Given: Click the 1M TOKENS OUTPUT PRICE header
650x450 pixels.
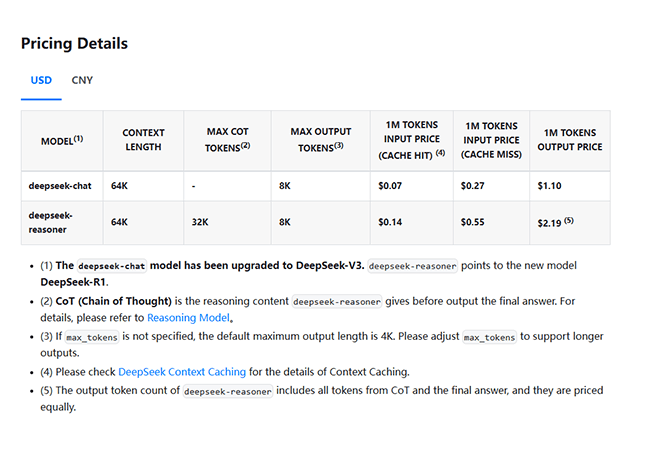Looking at the screenshot, I should pyautogui.click(x=570, y=140).
